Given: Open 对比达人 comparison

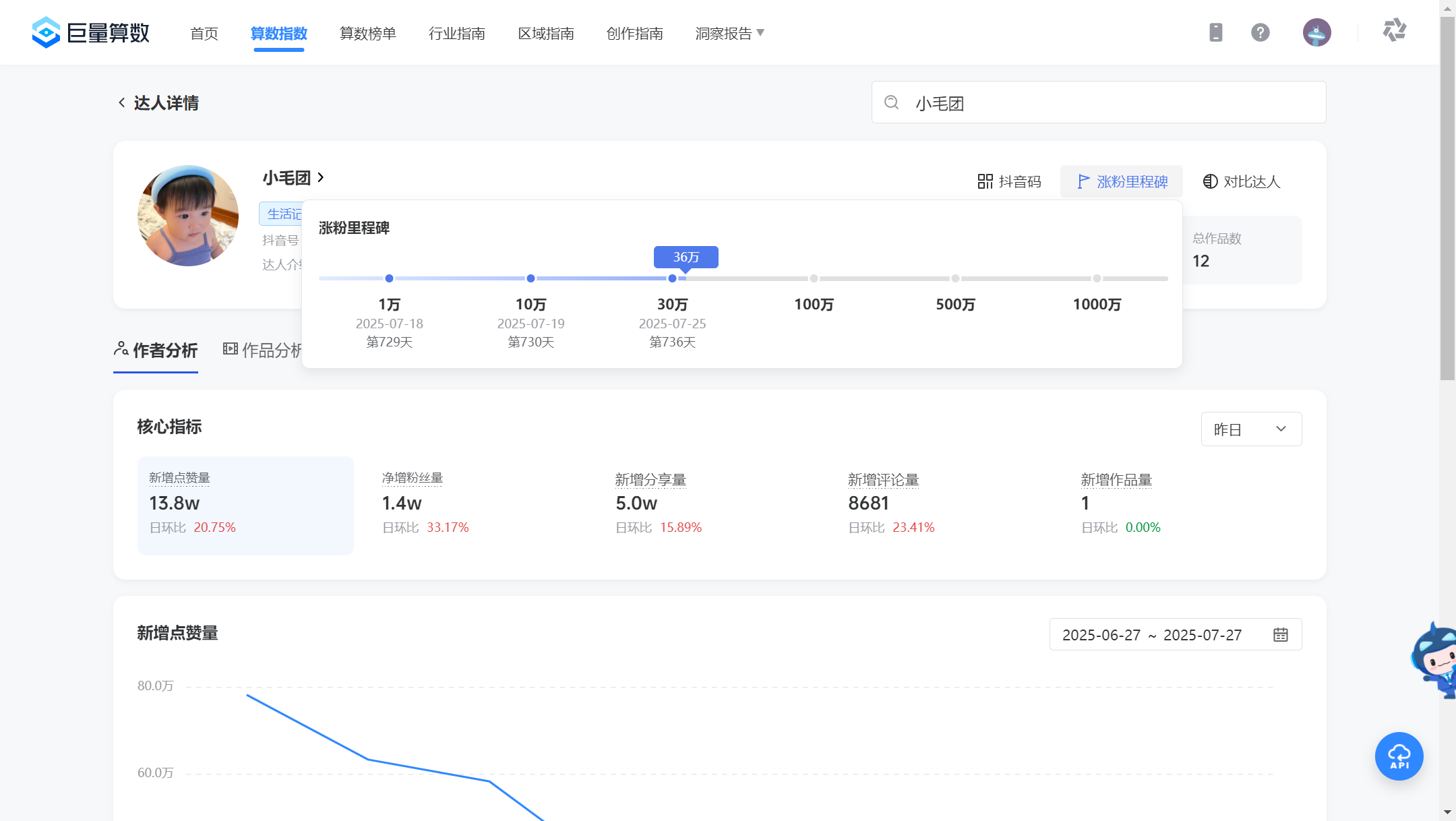Looking at the screenshot, I should point(1241,181).
